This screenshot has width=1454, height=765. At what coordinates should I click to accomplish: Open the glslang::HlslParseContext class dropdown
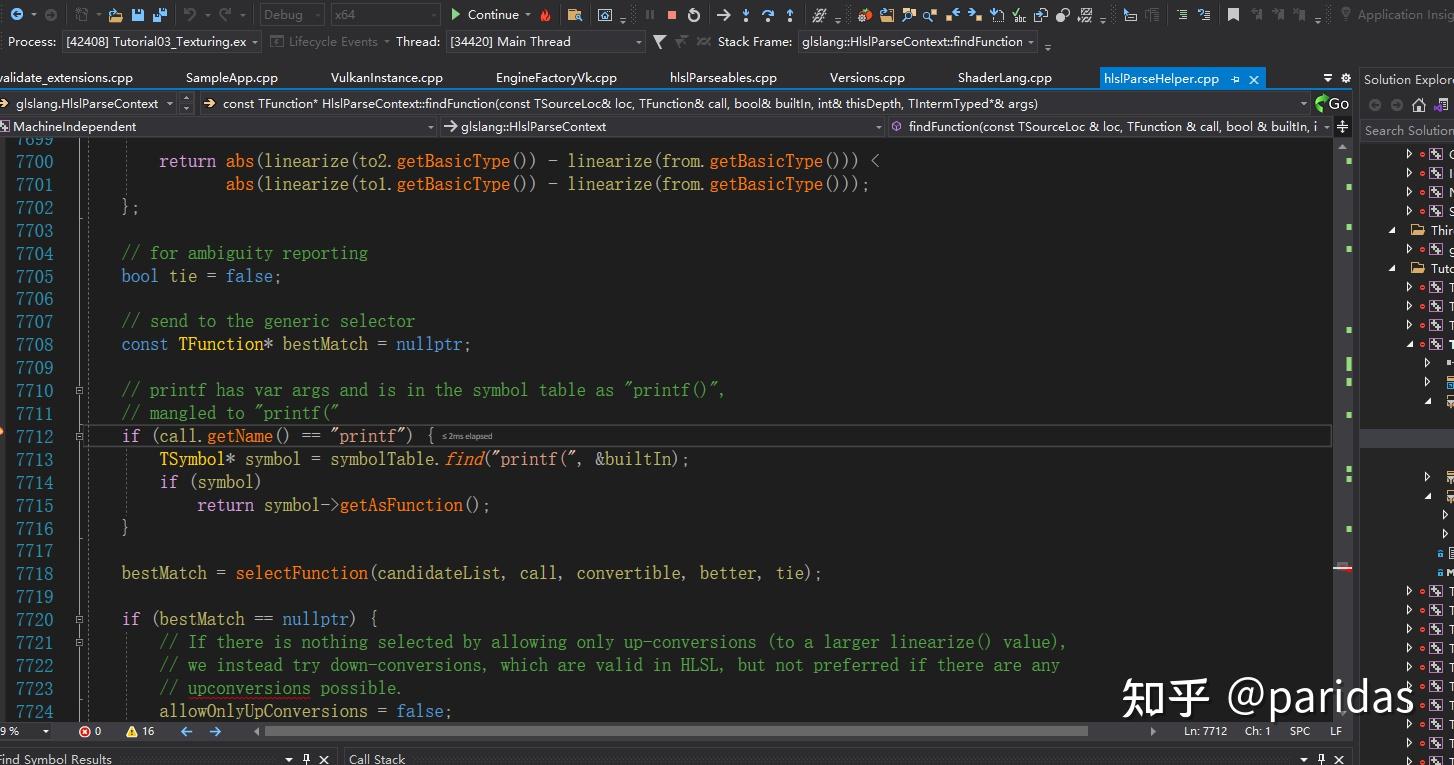pos(663,126)
